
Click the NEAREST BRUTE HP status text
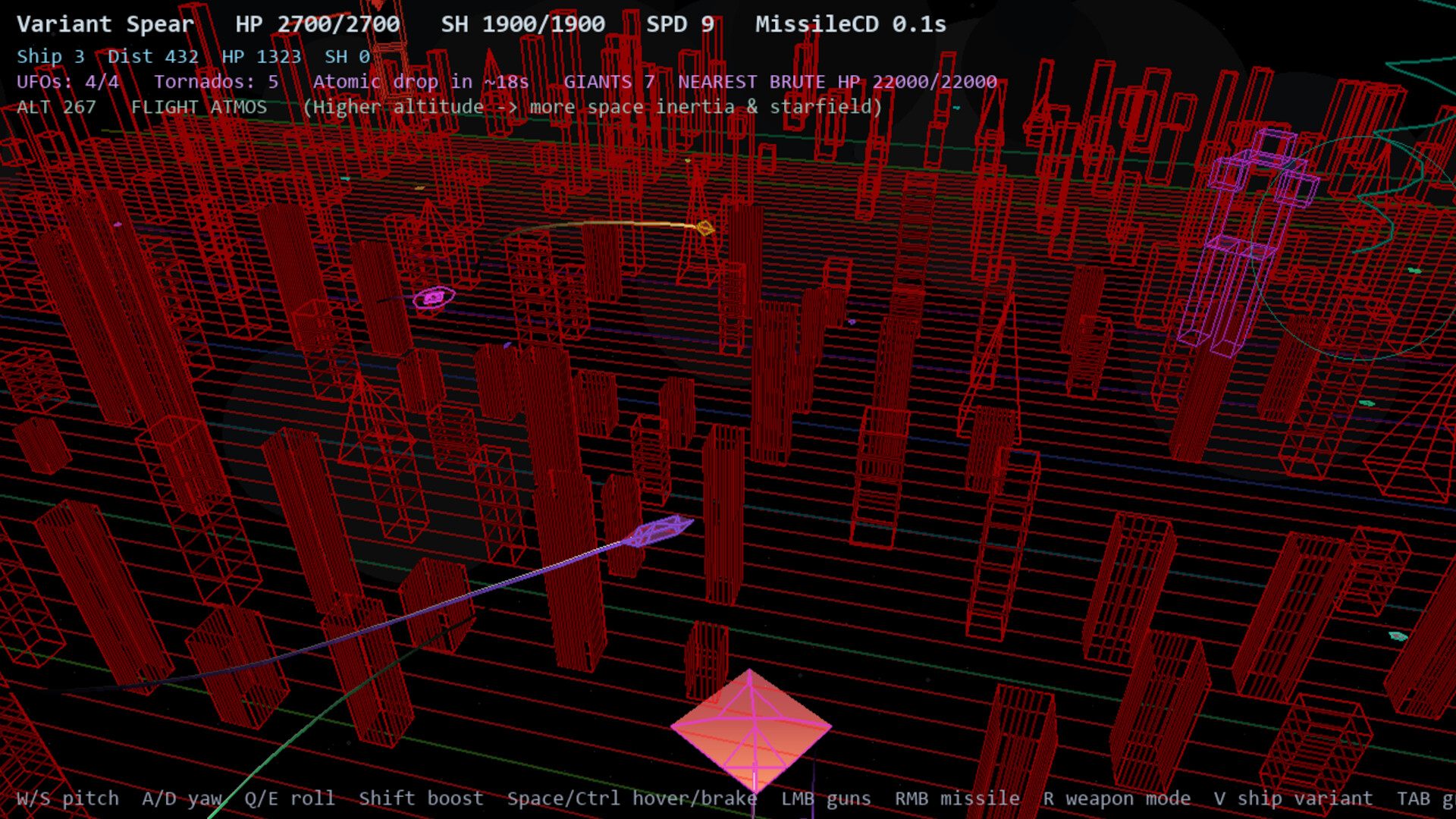click(836, 82)
